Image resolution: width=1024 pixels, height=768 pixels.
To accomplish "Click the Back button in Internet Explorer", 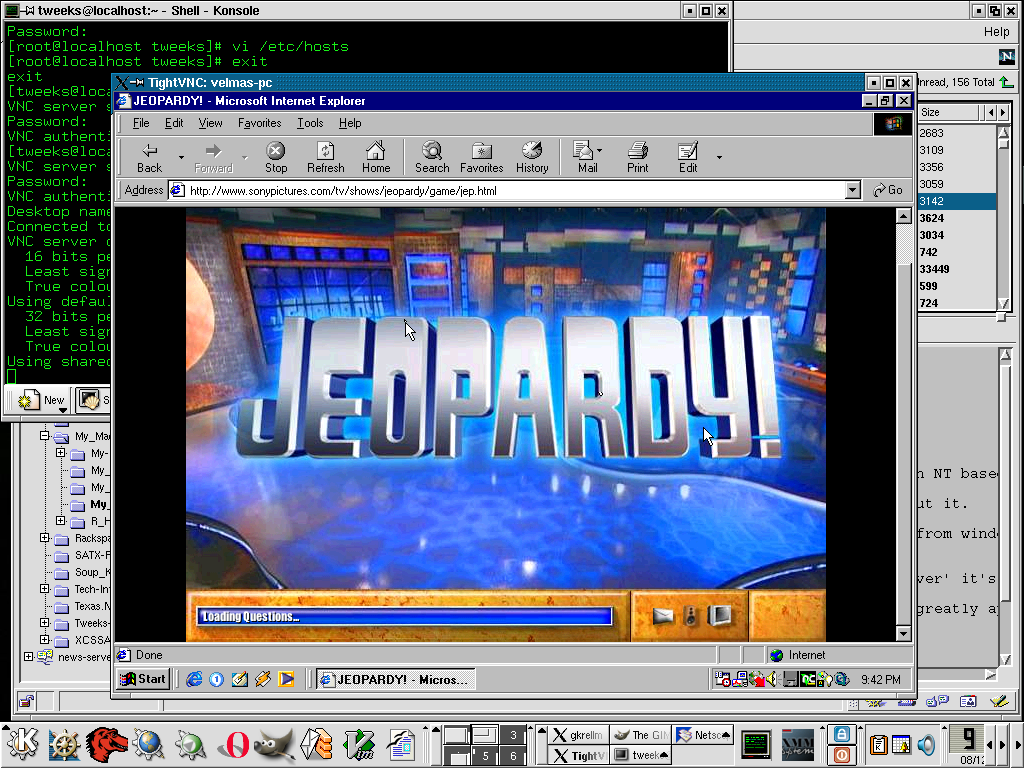I will [150, 157].
